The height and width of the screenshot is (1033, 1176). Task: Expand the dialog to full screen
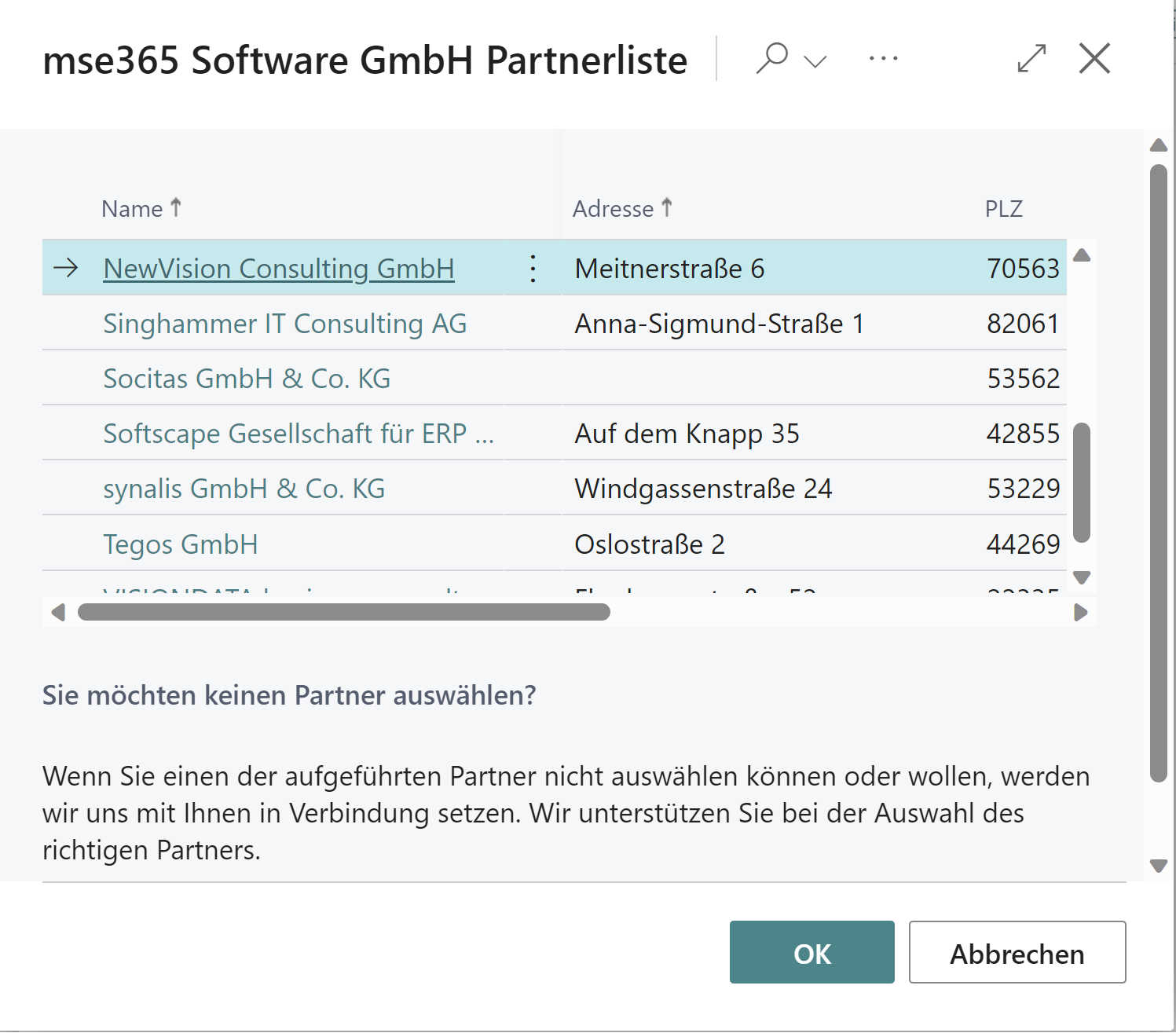click(1031, 57)
